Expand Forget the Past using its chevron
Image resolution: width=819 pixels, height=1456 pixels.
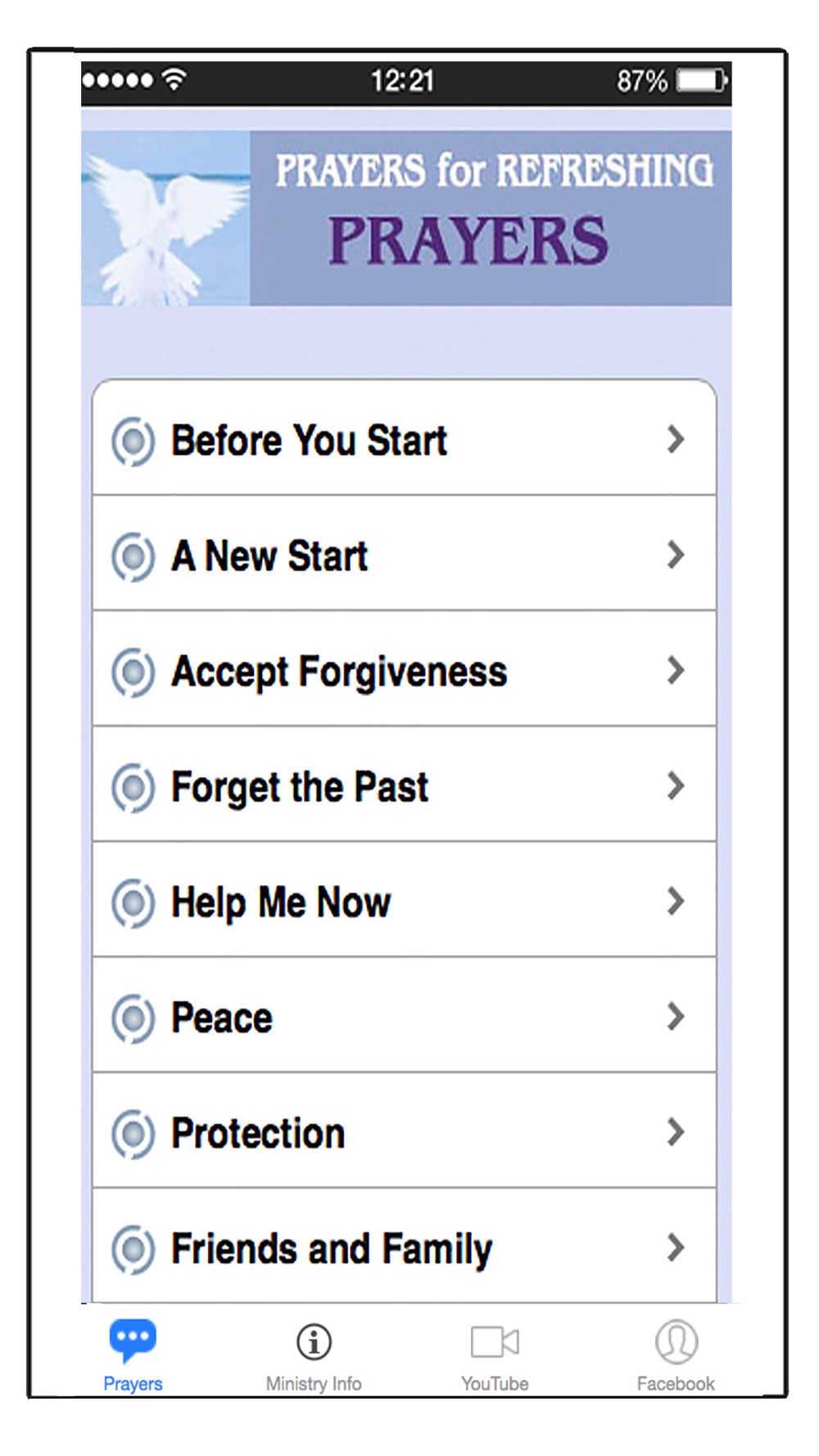[x=676, y=785]
